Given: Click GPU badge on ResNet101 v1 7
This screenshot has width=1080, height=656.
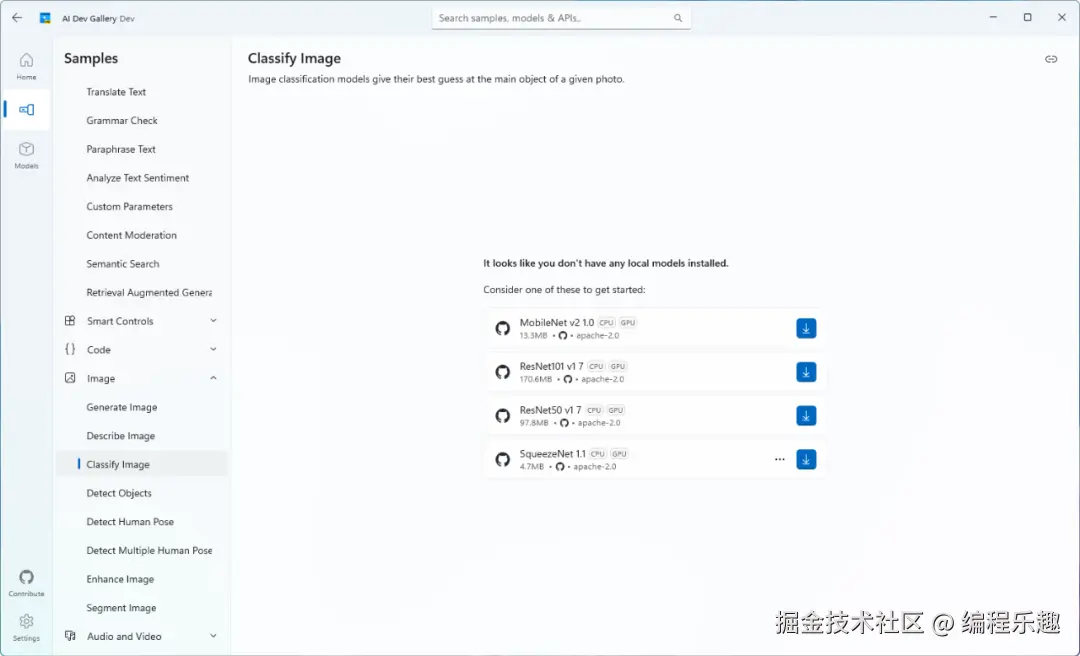Looking at the screenshot, I should 618,367.
